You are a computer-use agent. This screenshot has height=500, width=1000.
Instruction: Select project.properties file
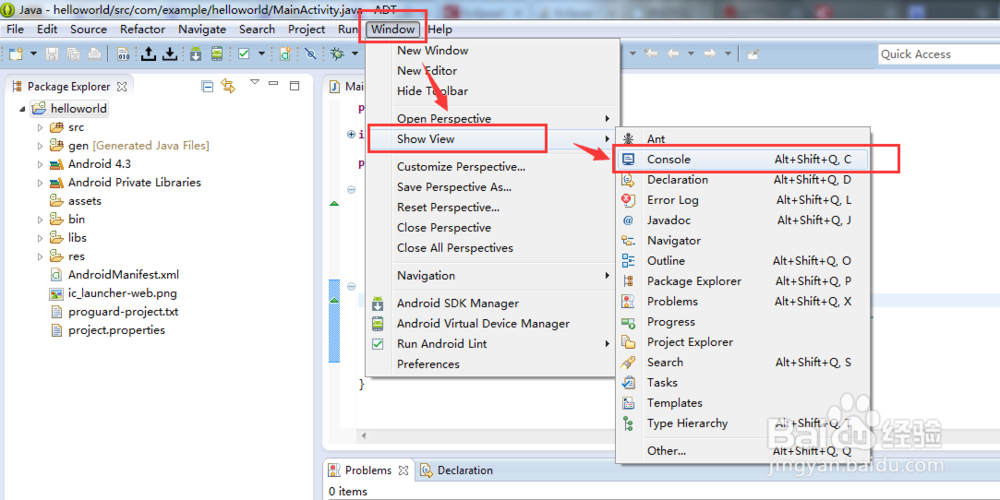coord(108,330)
